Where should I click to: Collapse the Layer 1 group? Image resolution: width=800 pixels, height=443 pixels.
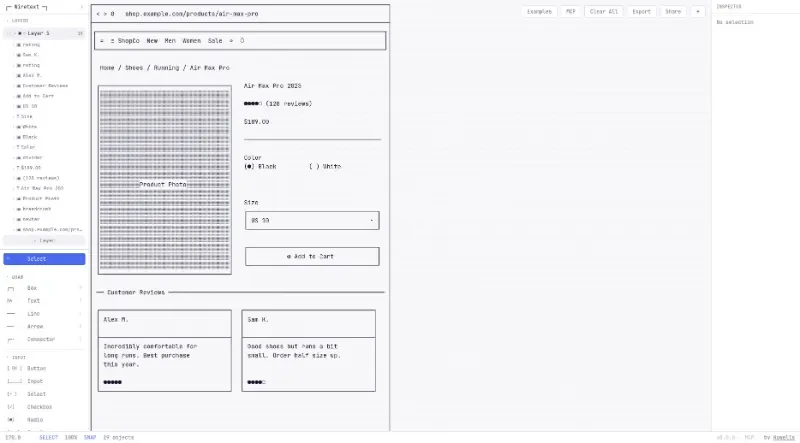click(10, 33)
